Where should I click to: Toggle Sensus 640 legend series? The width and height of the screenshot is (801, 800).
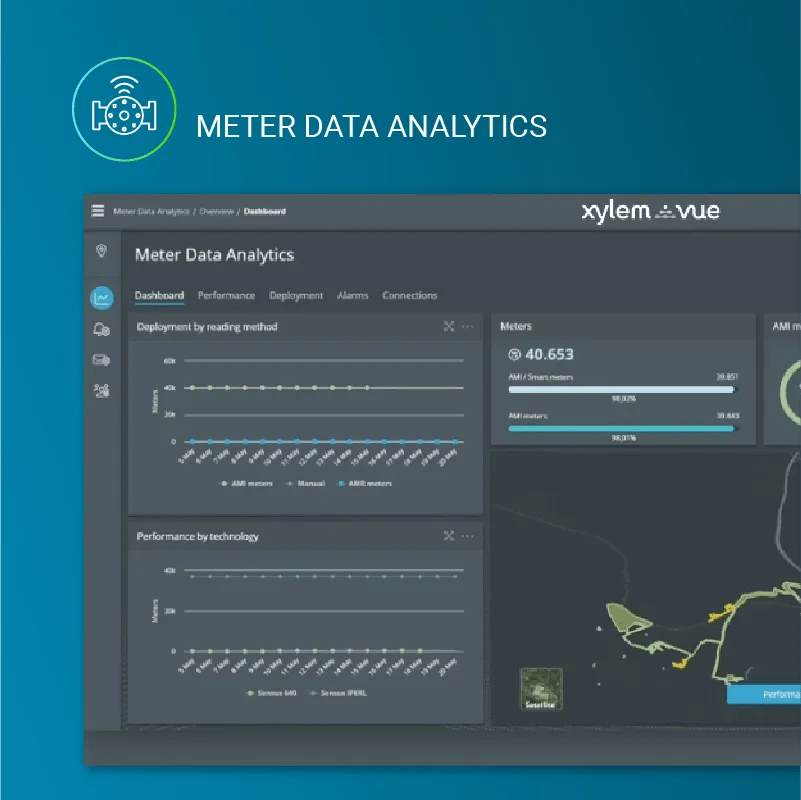[x=272, y=693]
